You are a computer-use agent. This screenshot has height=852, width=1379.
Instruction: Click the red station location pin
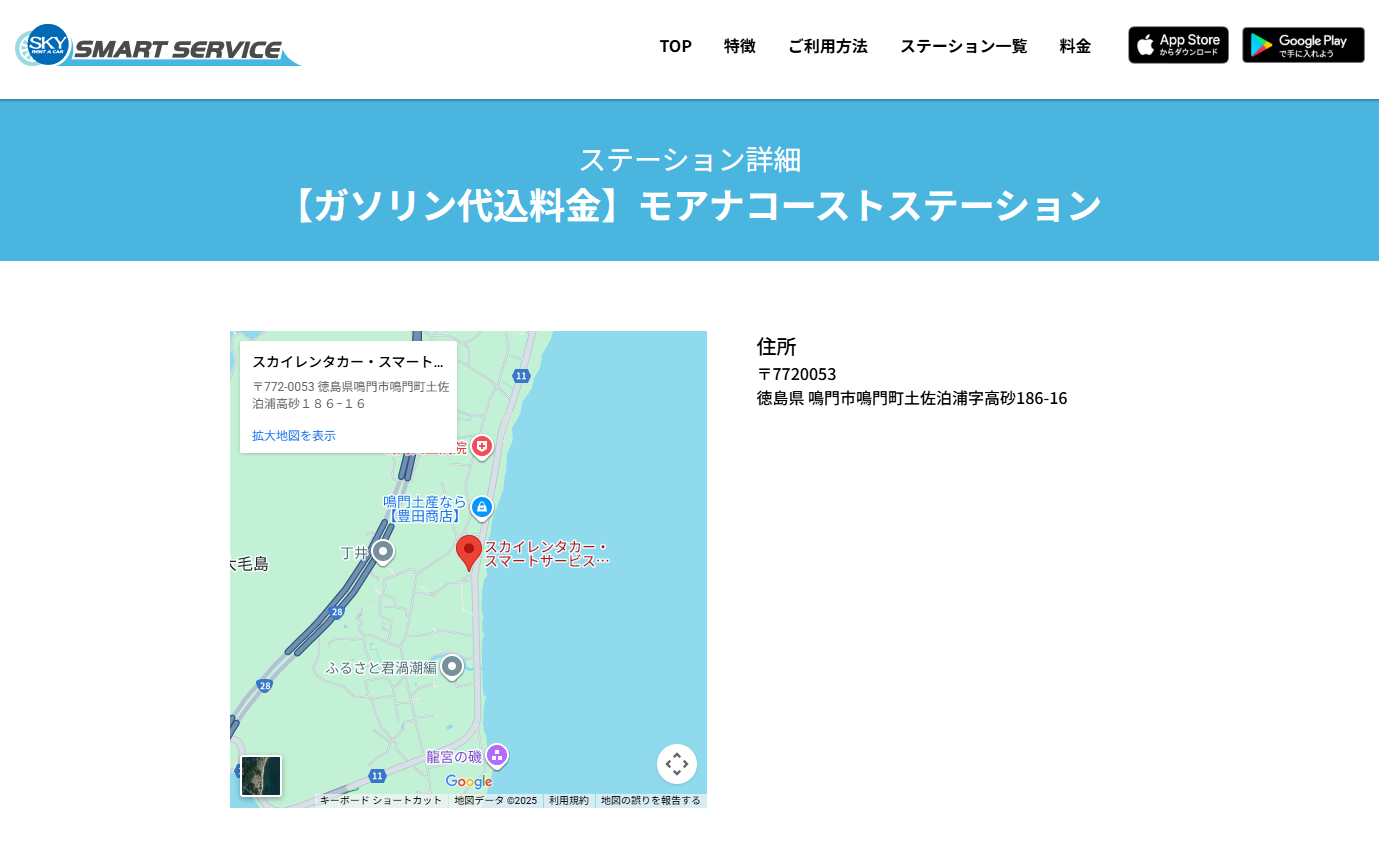click(468, 551)
